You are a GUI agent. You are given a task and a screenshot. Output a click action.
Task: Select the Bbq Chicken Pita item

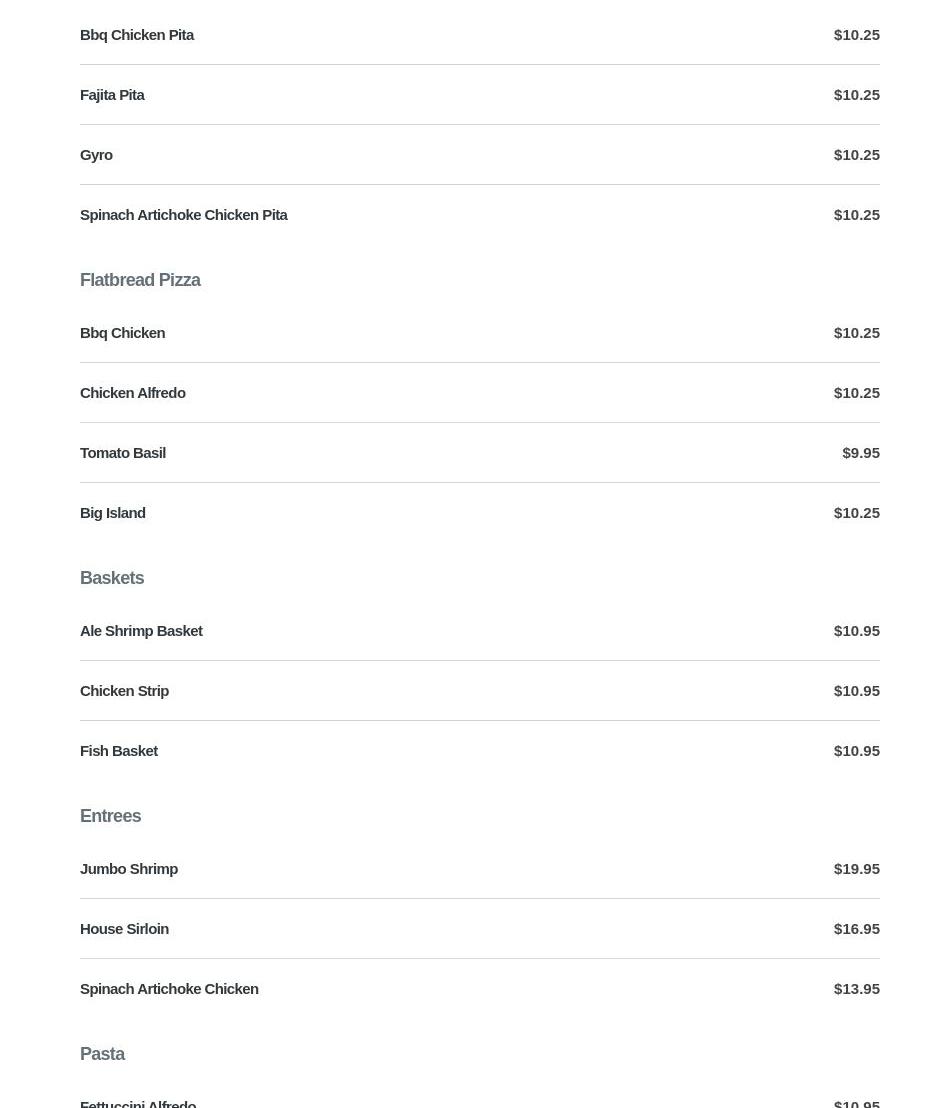[x=137, y=35]
